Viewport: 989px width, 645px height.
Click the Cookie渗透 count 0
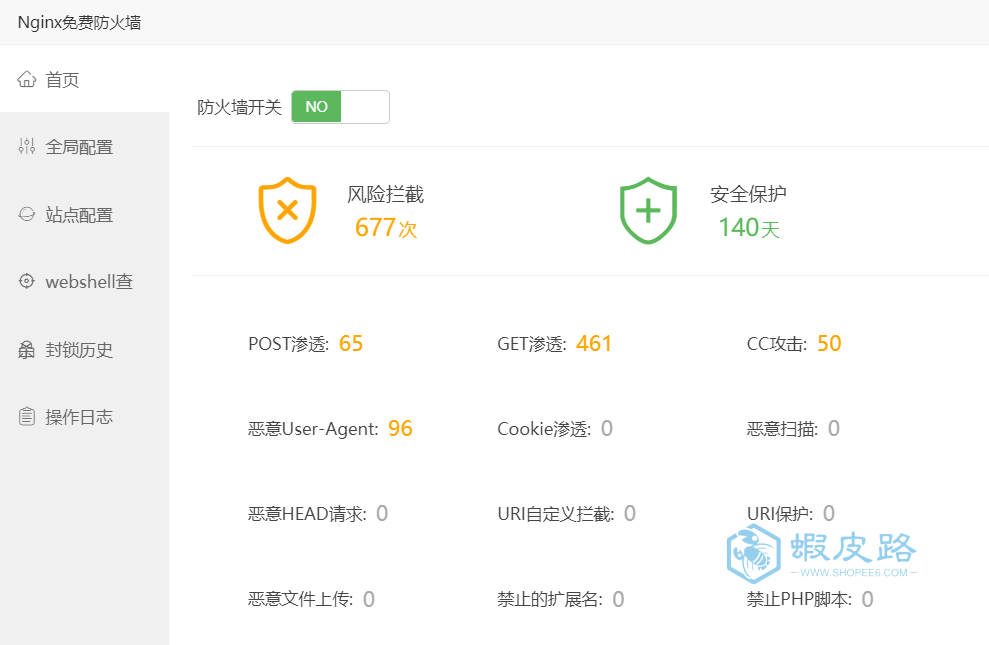(x=607, y=429)
